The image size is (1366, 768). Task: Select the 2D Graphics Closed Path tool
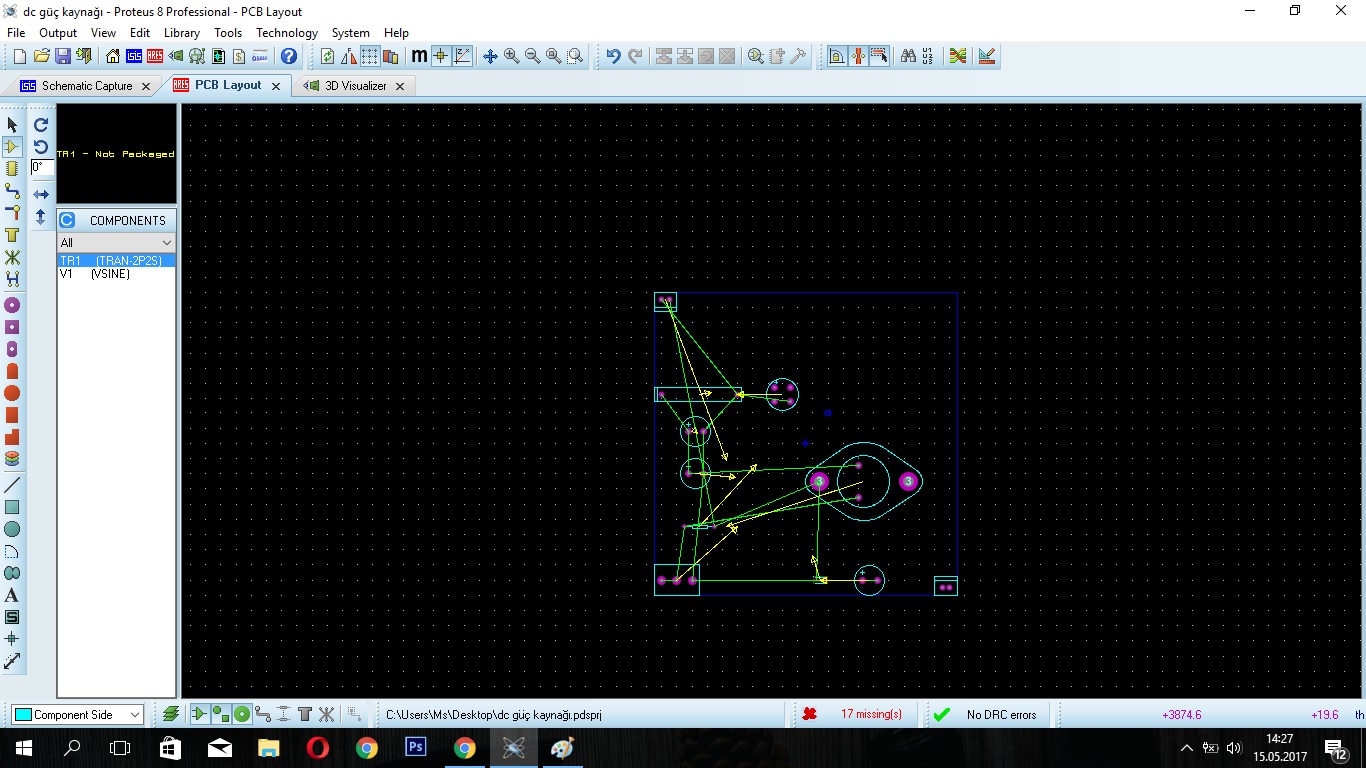12,573
